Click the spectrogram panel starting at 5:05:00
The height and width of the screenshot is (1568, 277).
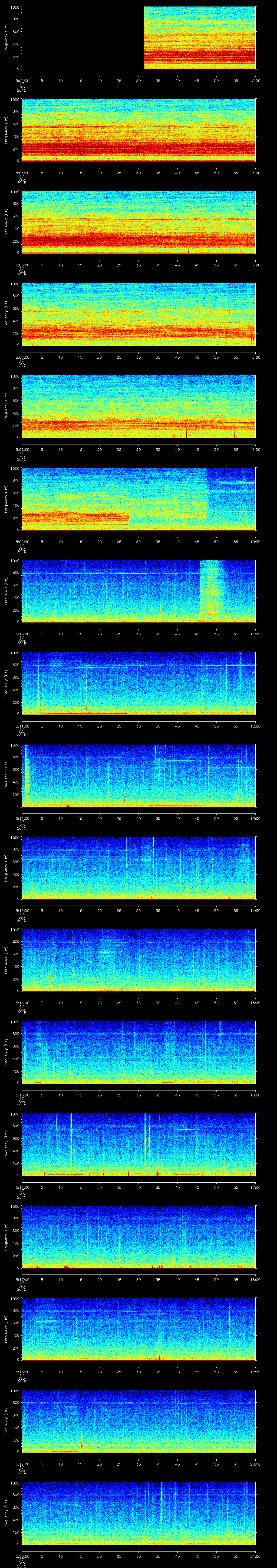[x=138, y=130]
